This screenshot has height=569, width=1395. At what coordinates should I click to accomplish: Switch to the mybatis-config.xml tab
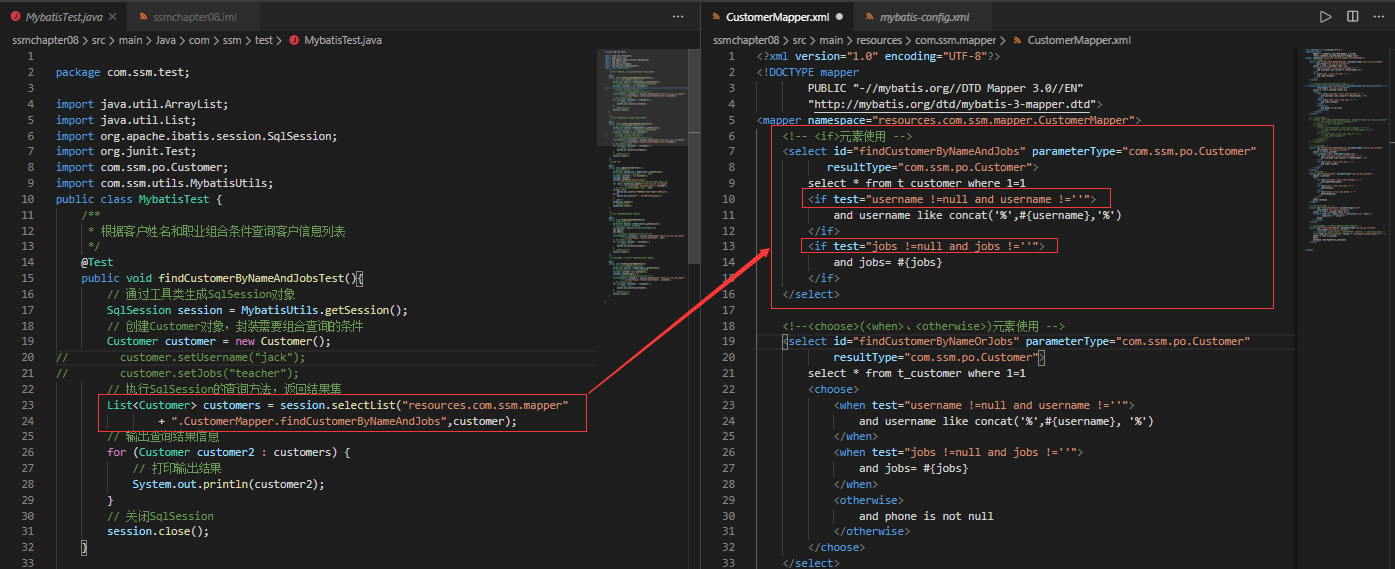[924, 17]
